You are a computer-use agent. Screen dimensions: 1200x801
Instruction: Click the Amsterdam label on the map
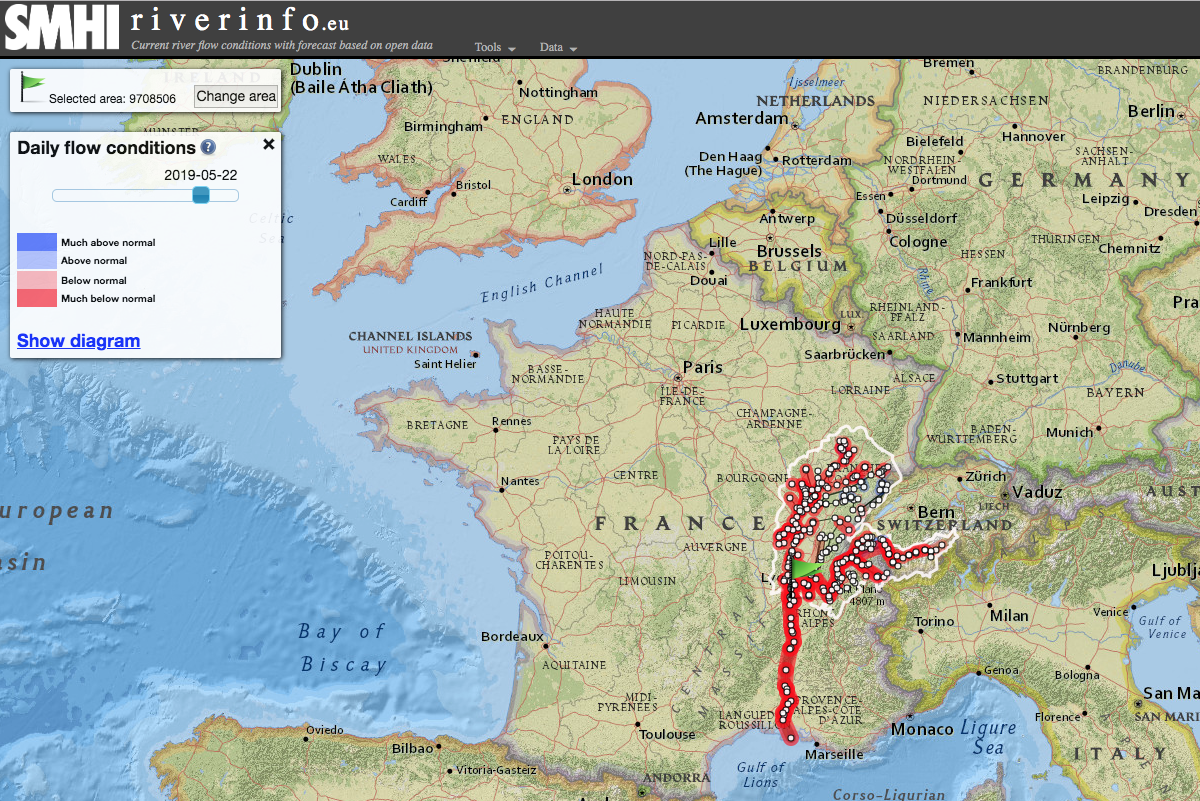pyautogui.click(x=742, y=118)
